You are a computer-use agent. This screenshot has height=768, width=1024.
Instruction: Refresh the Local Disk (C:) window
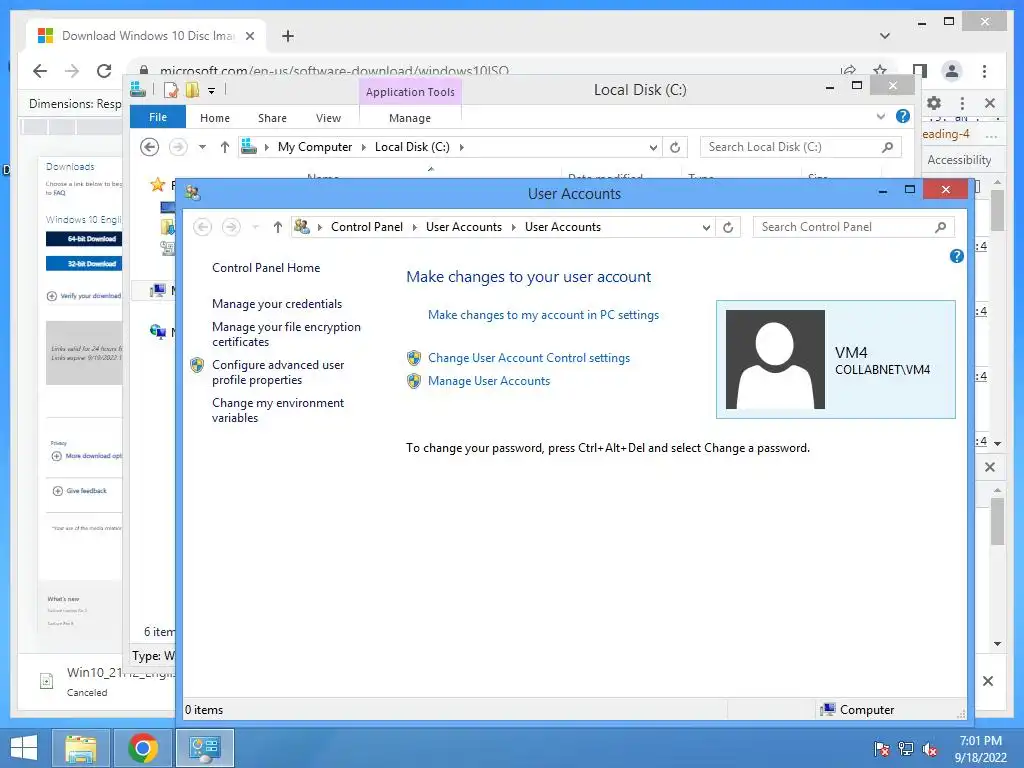click(x=675, y=148)
